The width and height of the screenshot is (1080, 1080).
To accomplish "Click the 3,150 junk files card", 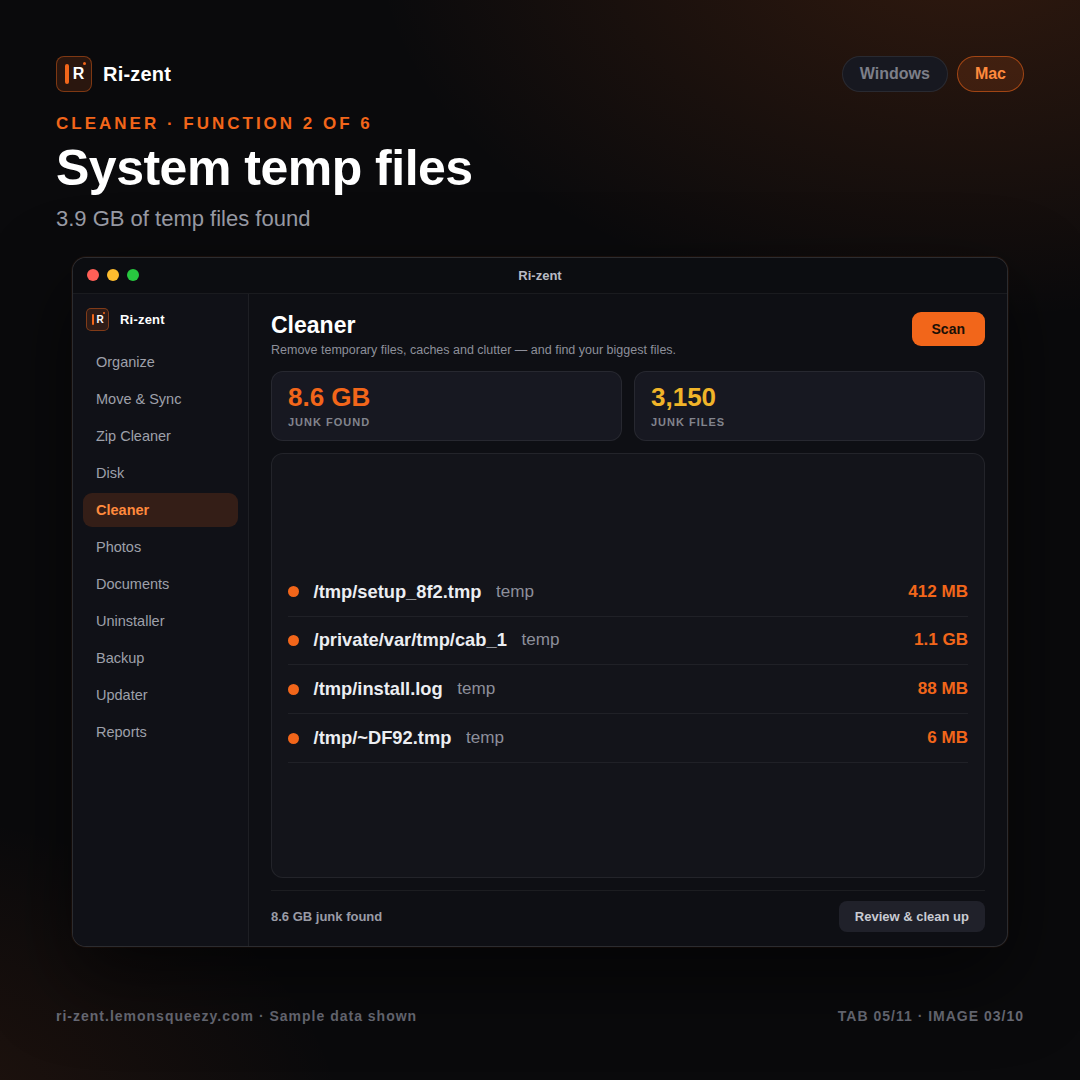I will click(809, 406).
